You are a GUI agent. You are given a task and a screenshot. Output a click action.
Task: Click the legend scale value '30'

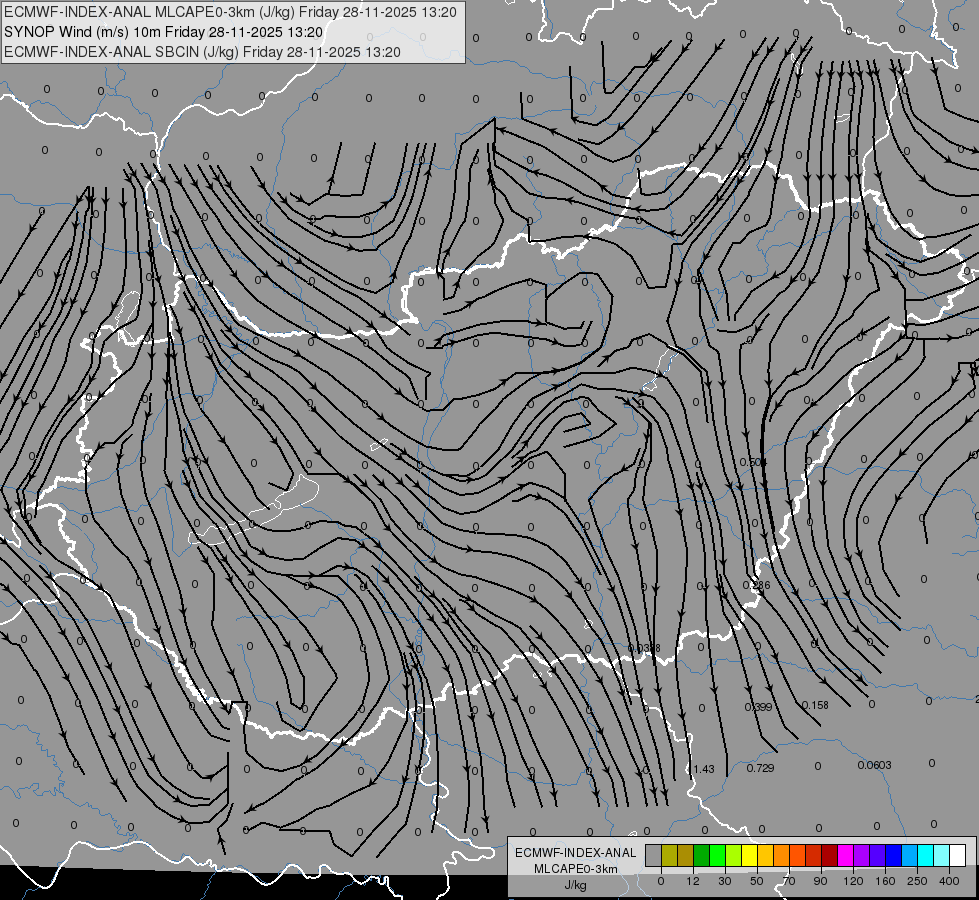coord(725,881)
